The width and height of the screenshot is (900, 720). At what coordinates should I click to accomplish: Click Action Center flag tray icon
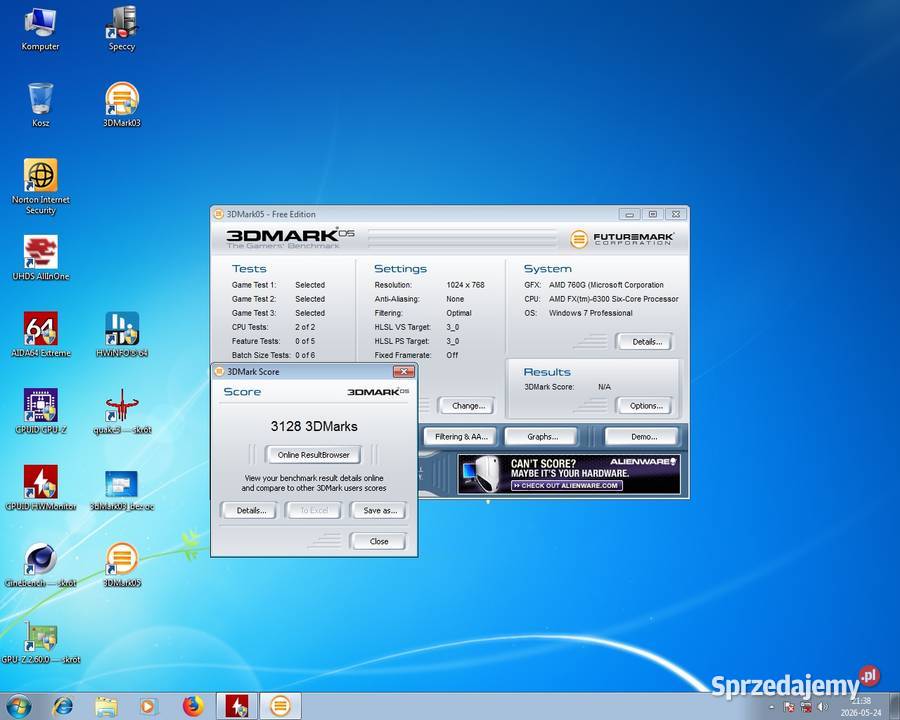click(x=789, y=707)
